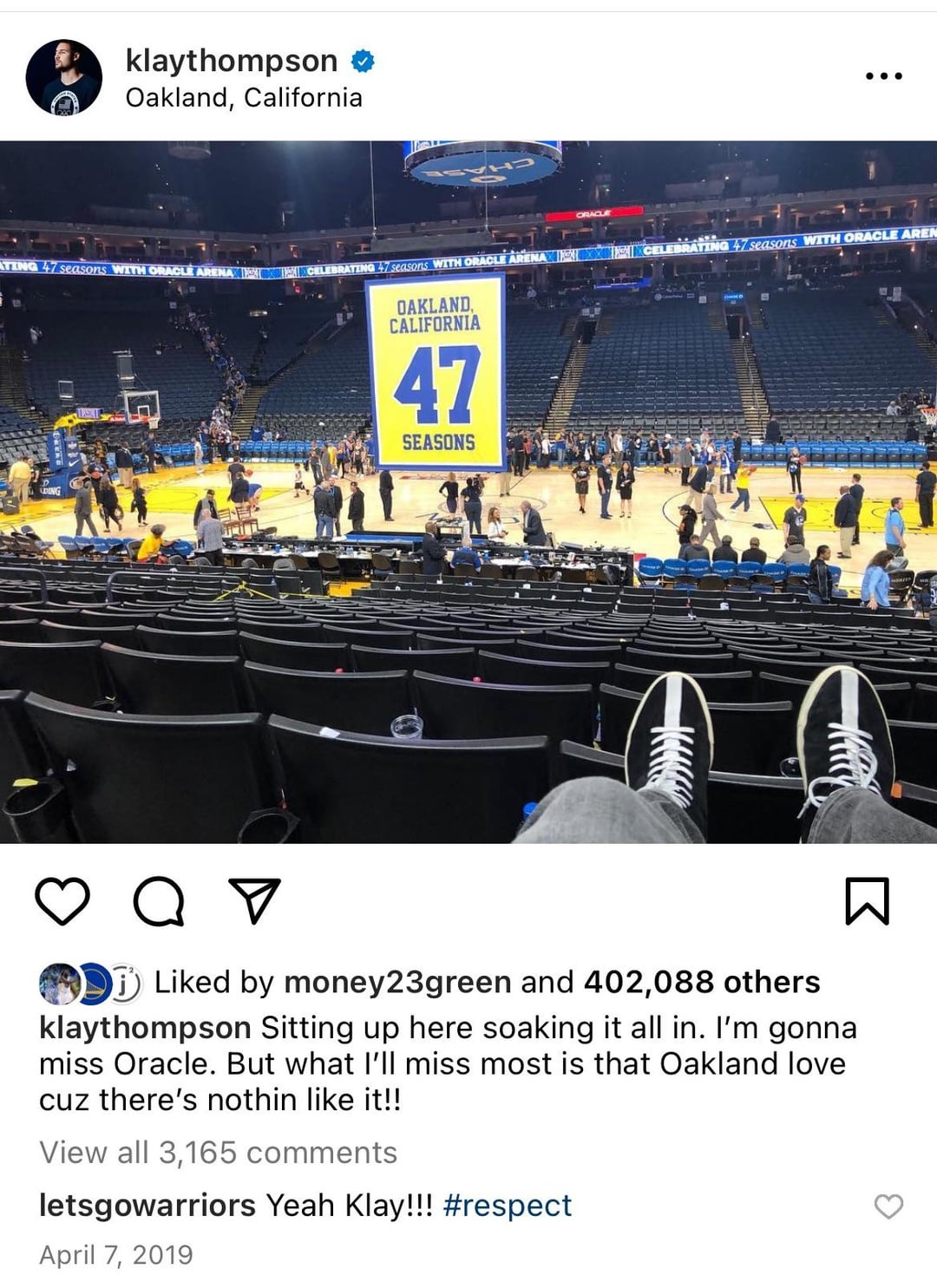
Task: Tap the liker avatars next to Liked by
Action: pos(90,984)
